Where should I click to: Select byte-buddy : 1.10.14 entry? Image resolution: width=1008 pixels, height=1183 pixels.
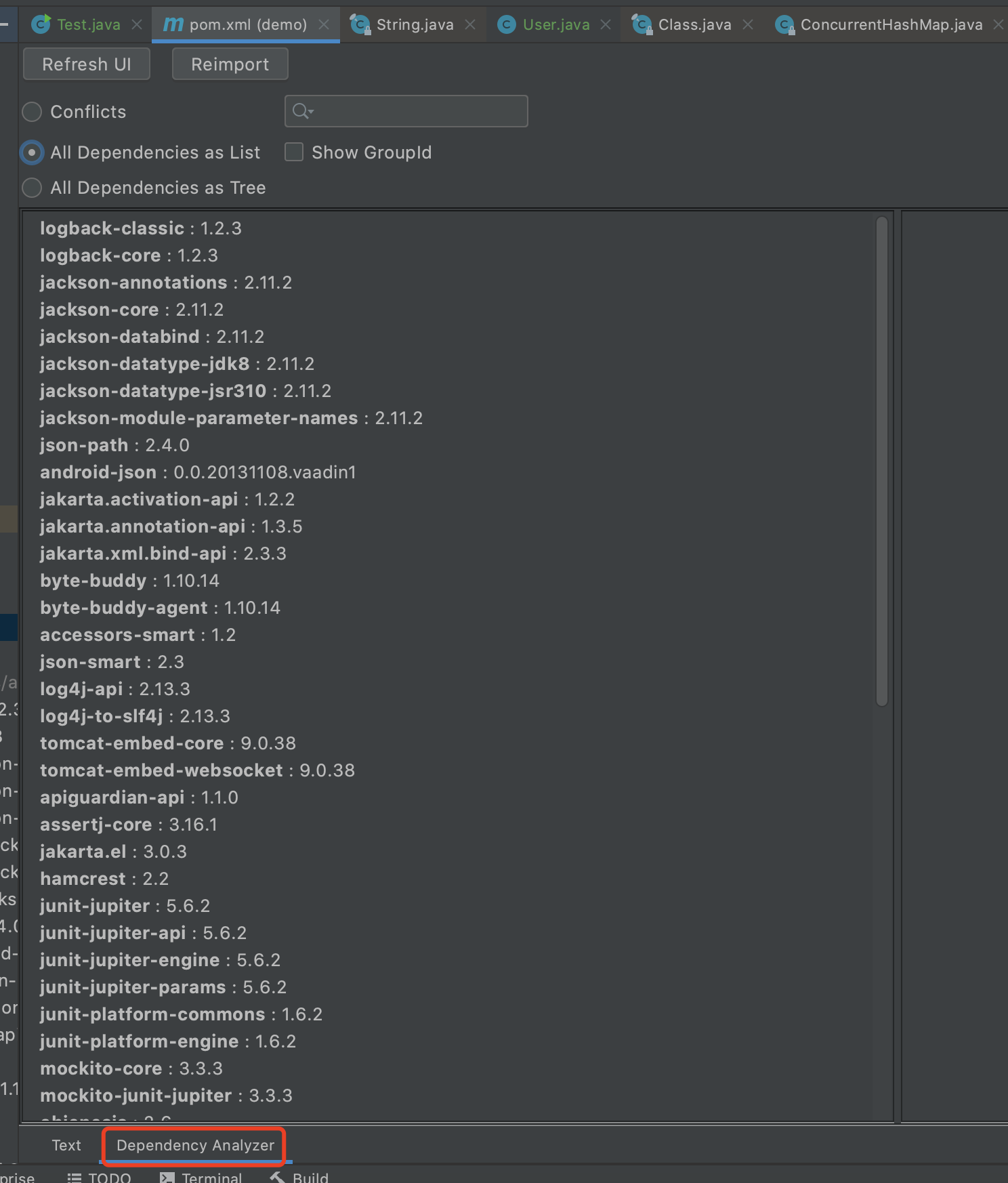[x=129, y=581]
